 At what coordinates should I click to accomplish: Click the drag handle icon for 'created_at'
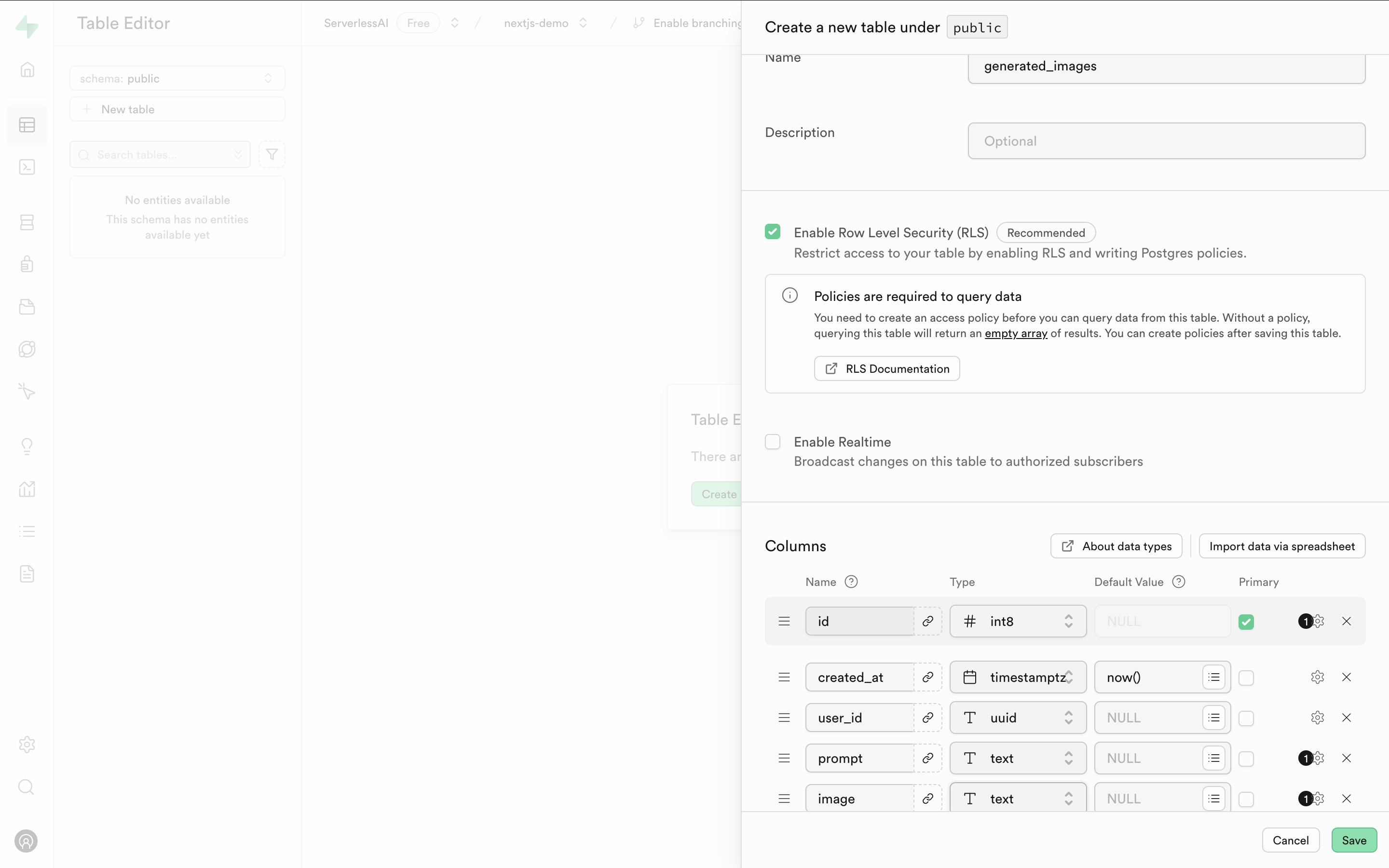(x=784, y=677)
